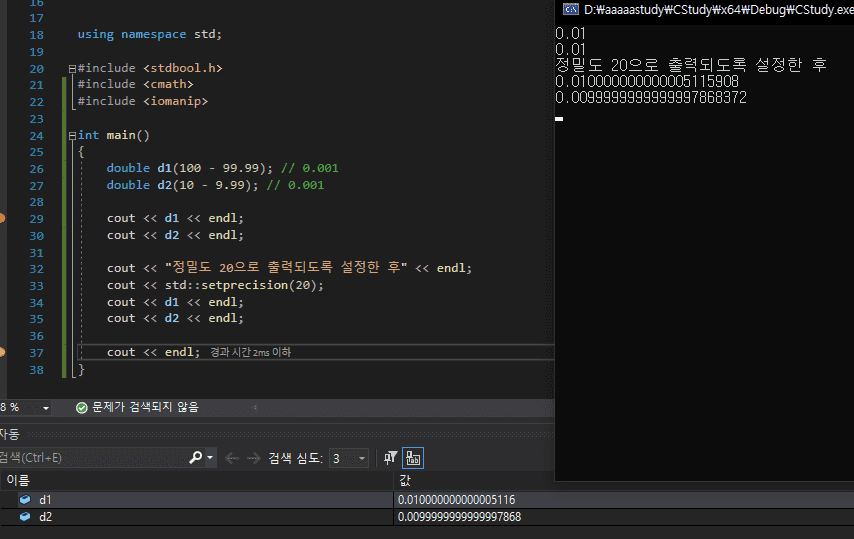Click the d1 value 0.010000000000005116
The width and height of the screenshot is (854, 539).
click(456, 499)
